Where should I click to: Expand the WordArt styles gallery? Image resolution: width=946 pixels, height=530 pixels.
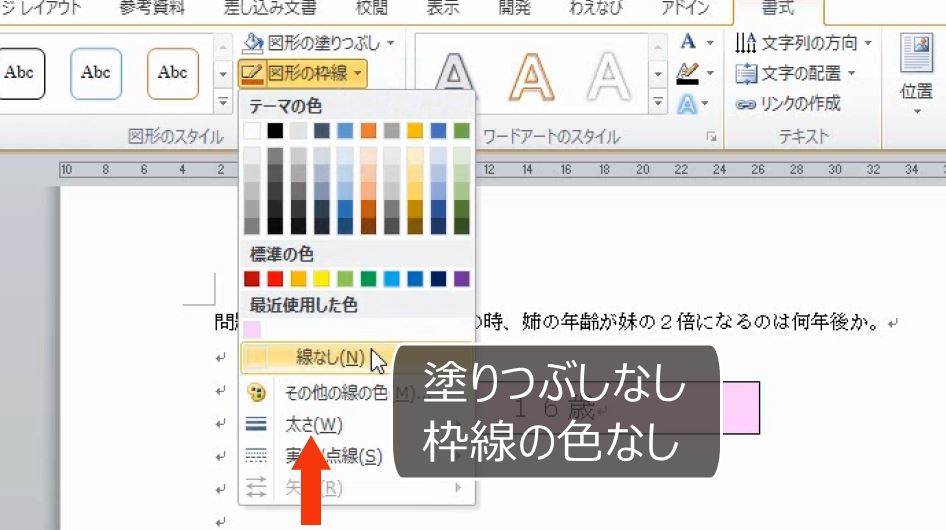pyautogui.click(x=658, y=101)
